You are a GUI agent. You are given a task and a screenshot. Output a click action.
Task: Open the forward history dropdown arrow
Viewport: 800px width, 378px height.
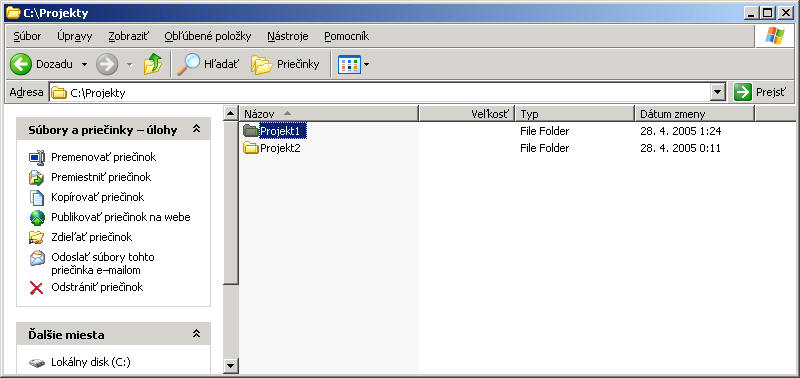pyautogui.click(x=130, y=65)
